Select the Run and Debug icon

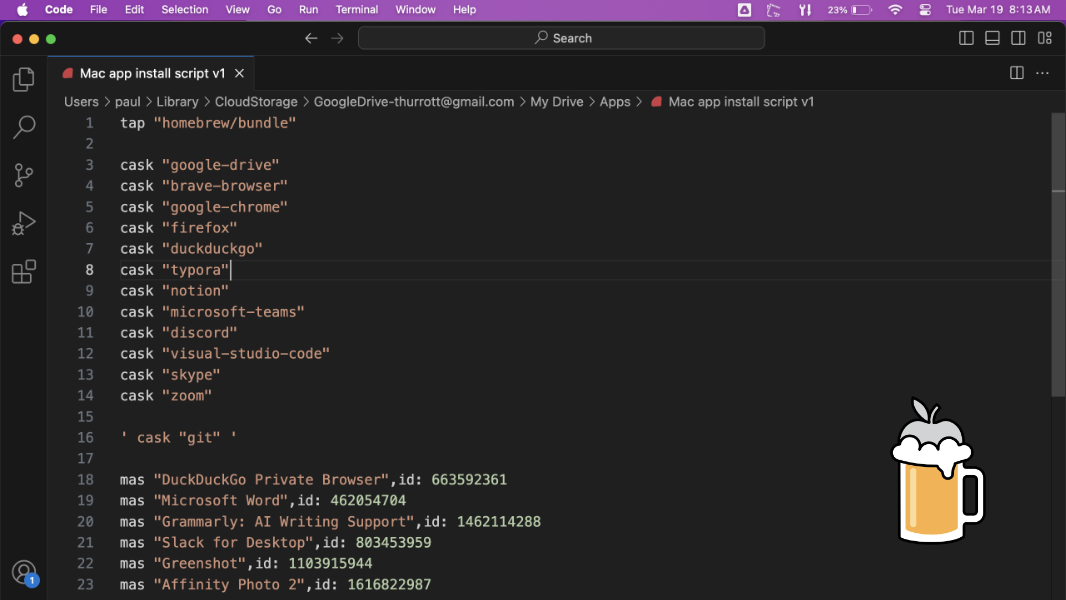point(23,223)
